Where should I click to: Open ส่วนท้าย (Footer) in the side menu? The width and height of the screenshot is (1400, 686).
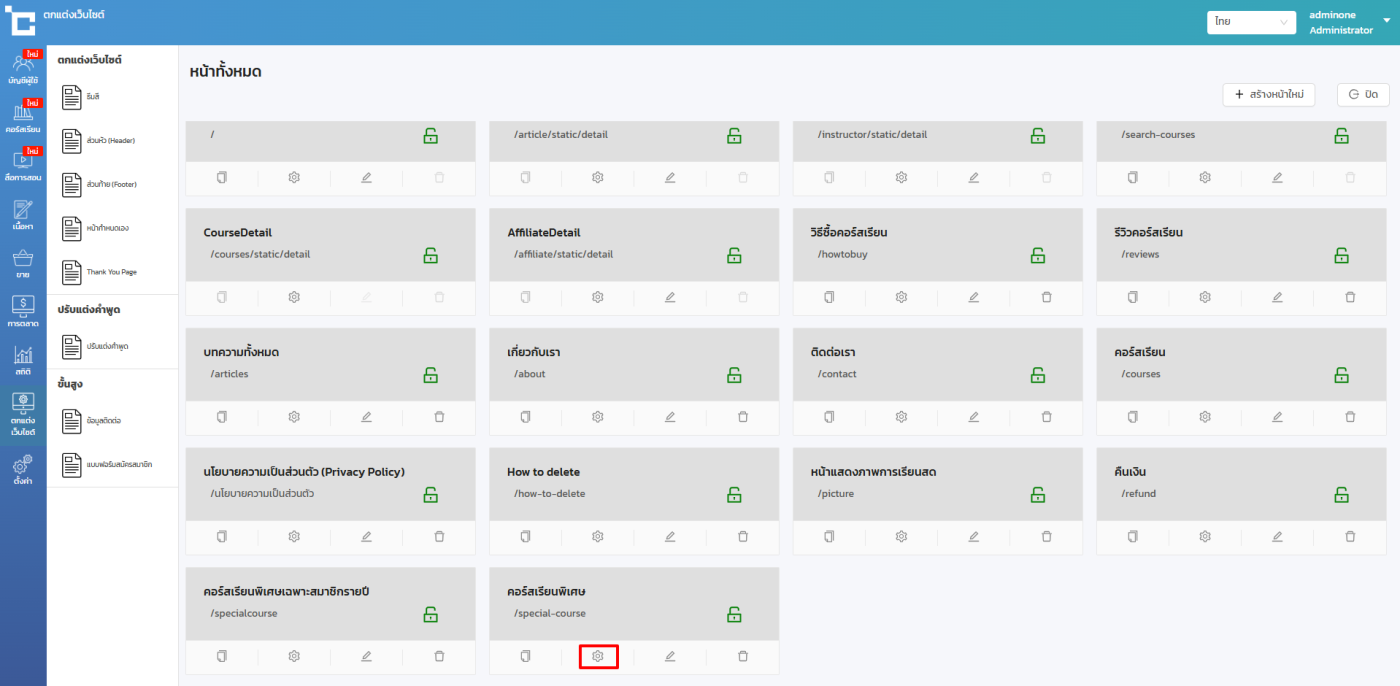point(98,185)
